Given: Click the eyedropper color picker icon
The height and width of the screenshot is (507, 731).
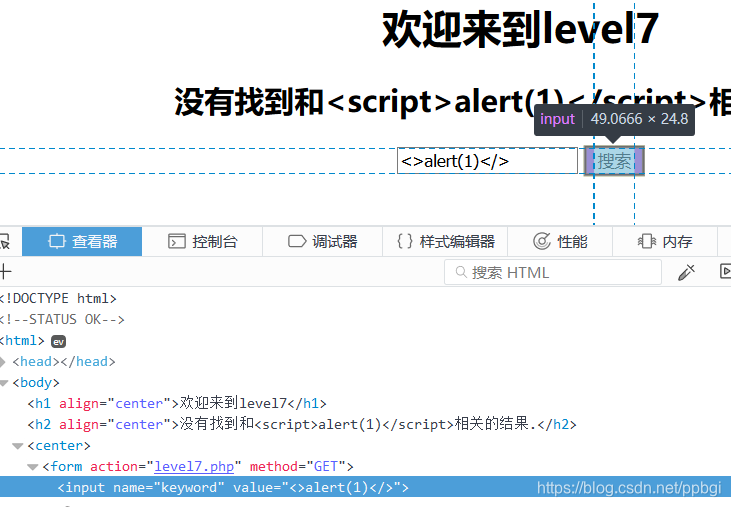Looking at the screenshot, I should (686, 272).
